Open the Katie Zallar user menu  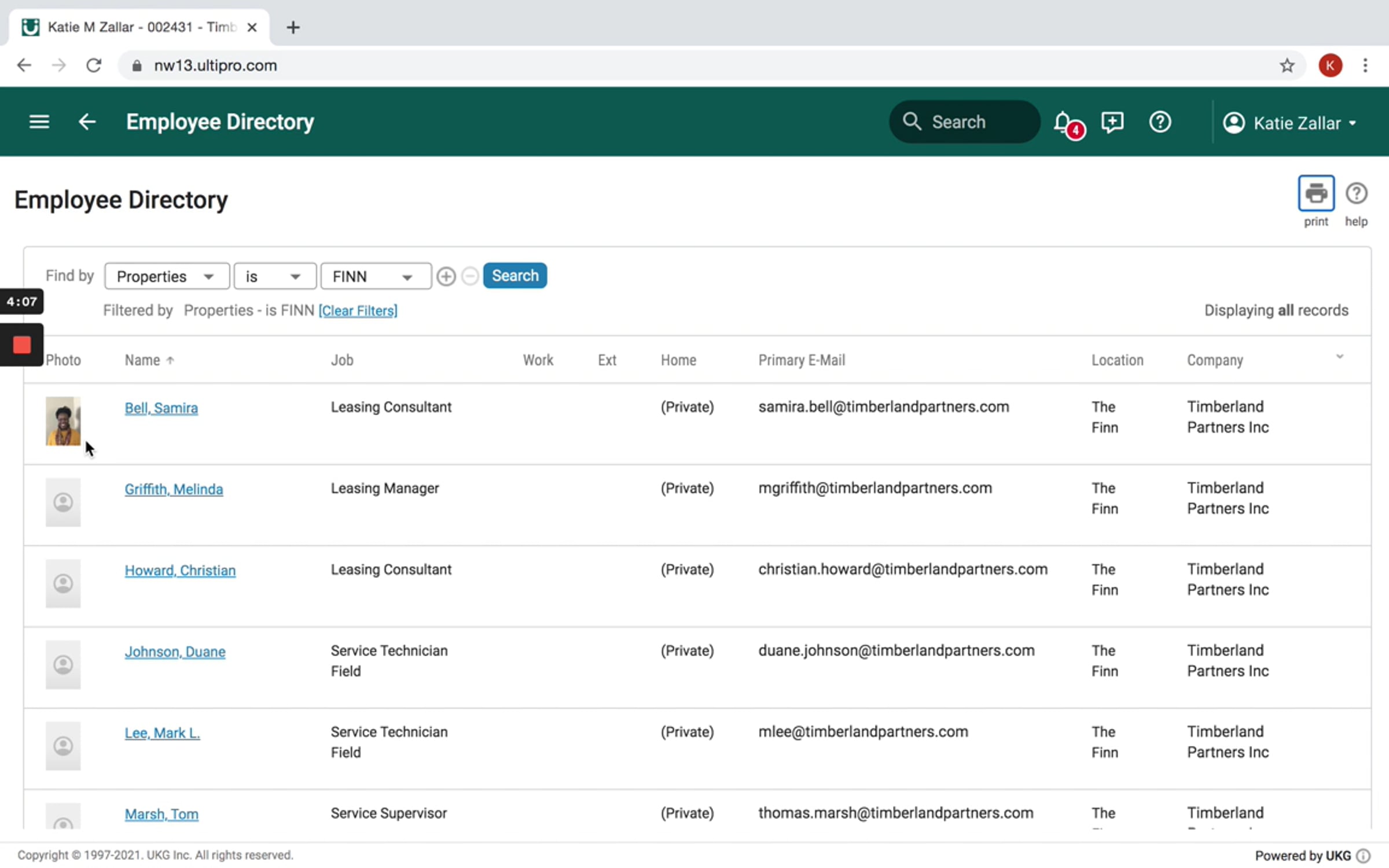coord(1290,123)
